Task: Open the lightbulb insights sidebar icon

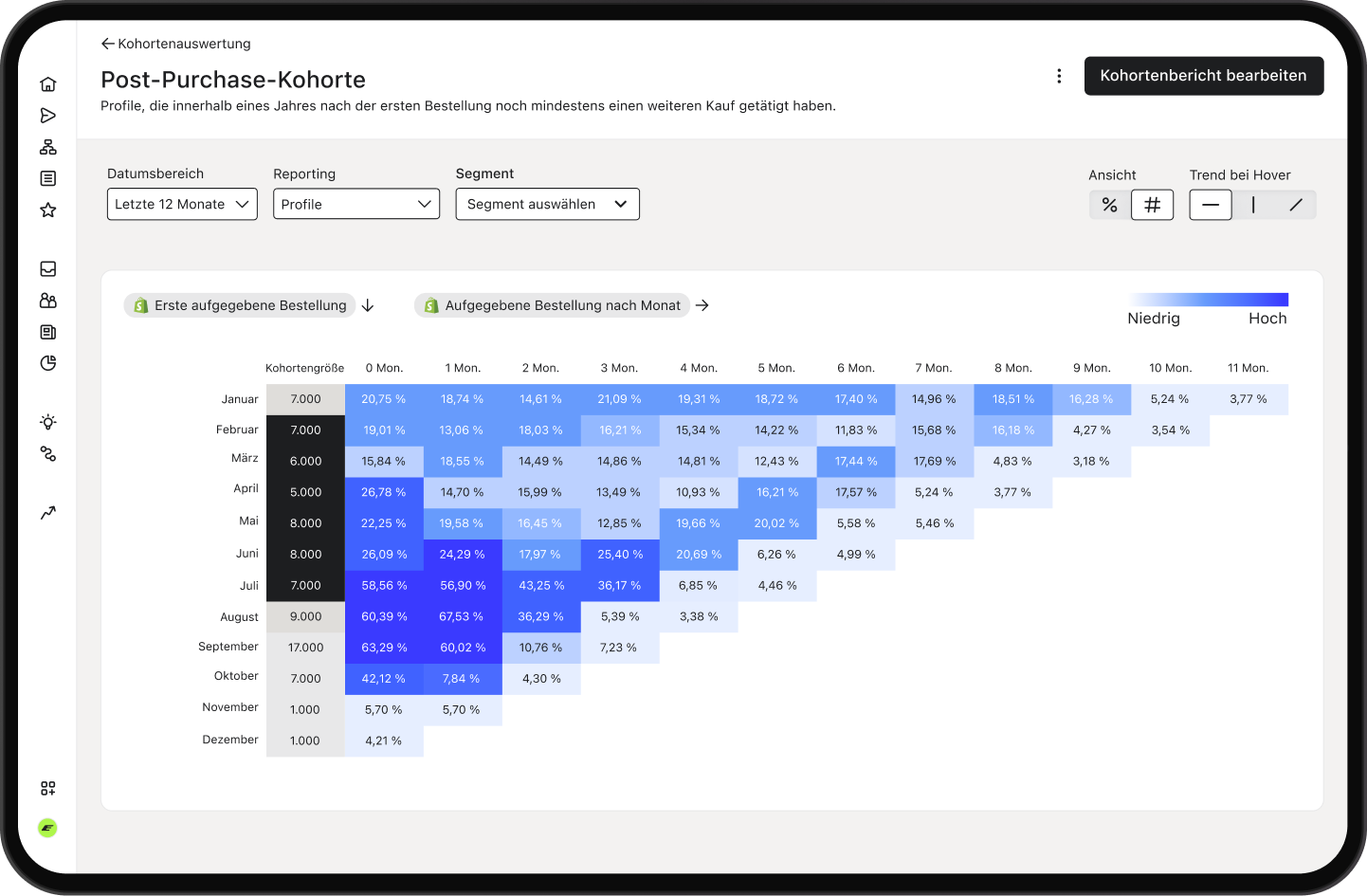Action: click(x=48, y=422)
